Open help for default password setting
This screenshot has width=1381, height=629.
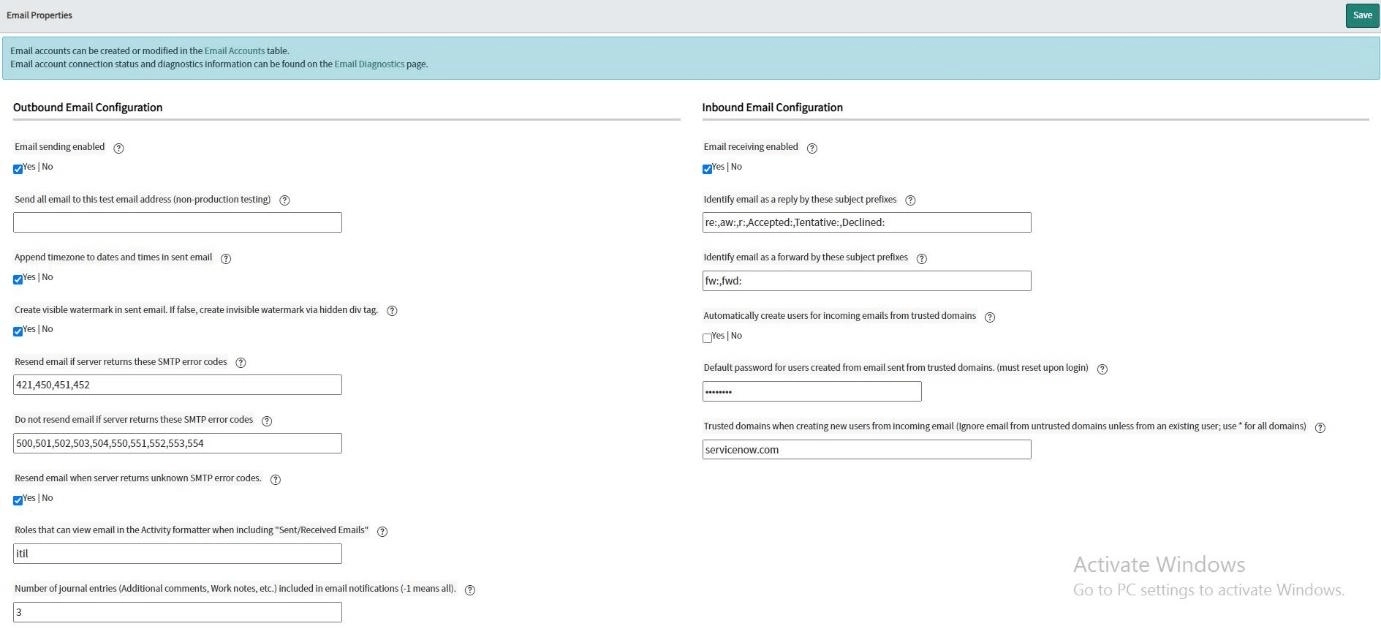[1102, 369]
